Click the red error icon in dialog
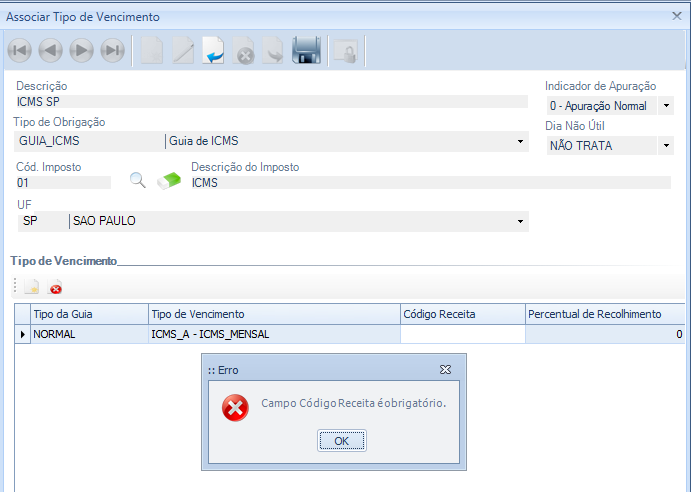 click(x=235, y=408)
